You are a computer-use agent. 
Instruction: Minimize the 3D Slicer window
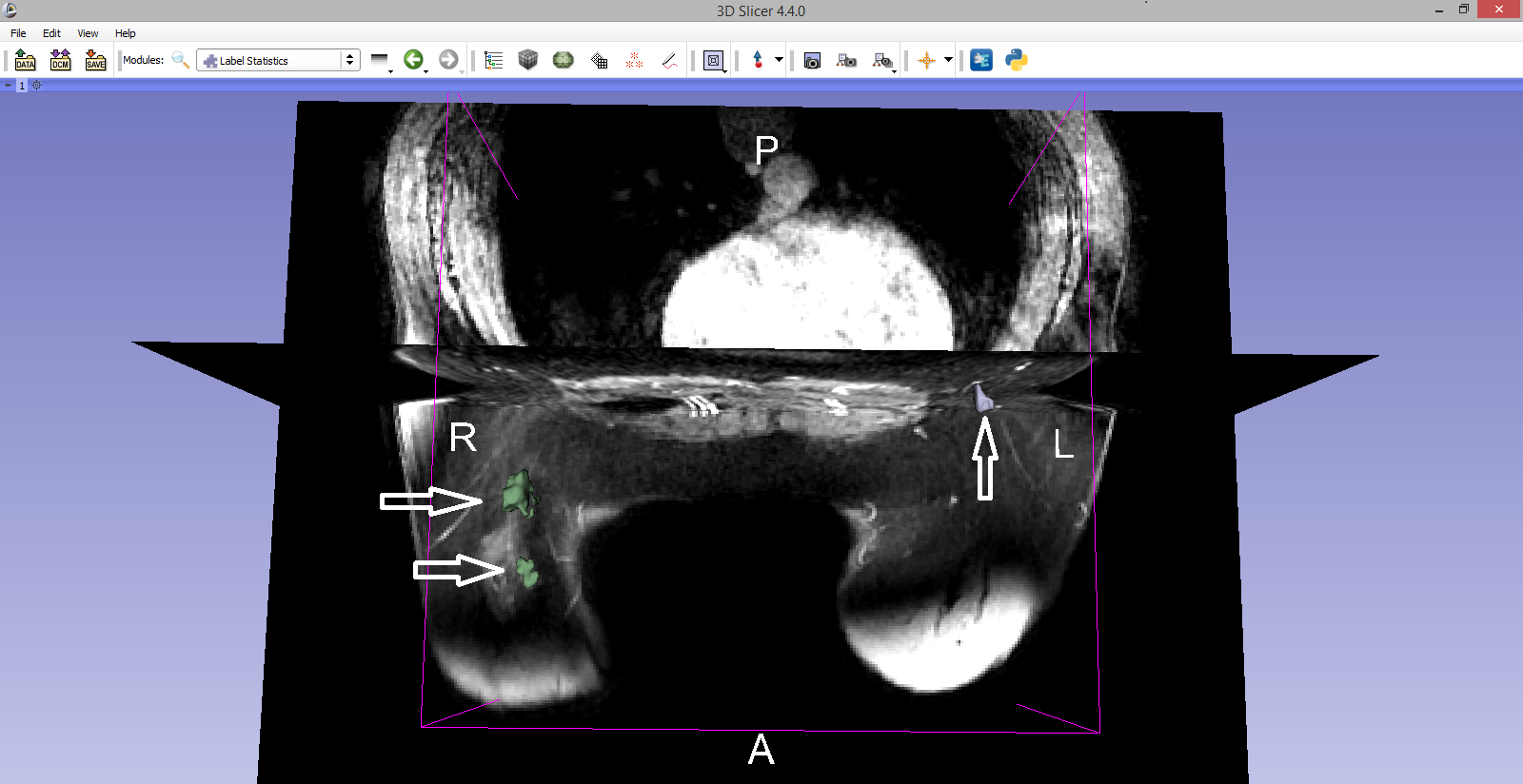1438,10
